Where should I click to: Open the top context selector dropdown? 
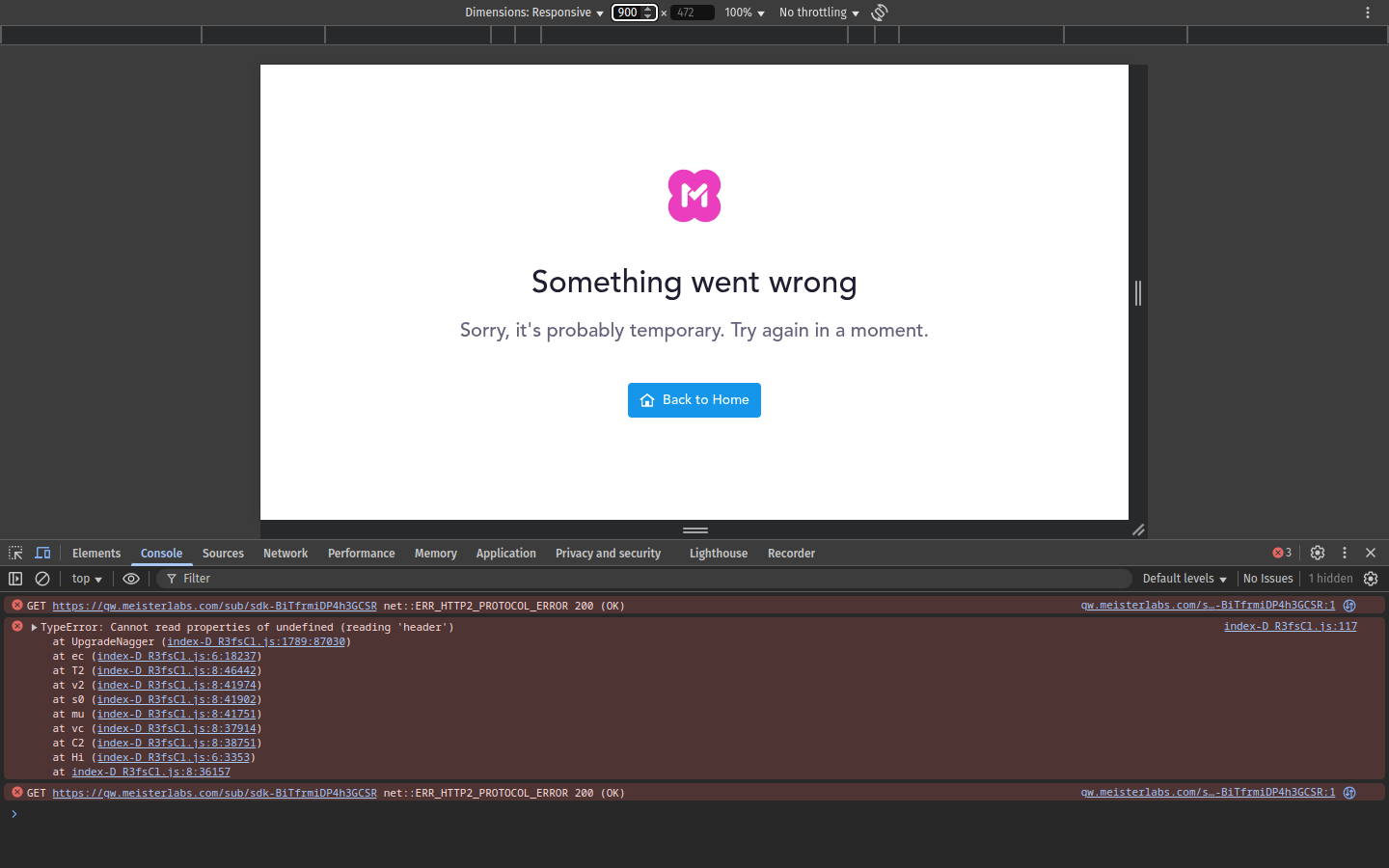click(87, 579)
